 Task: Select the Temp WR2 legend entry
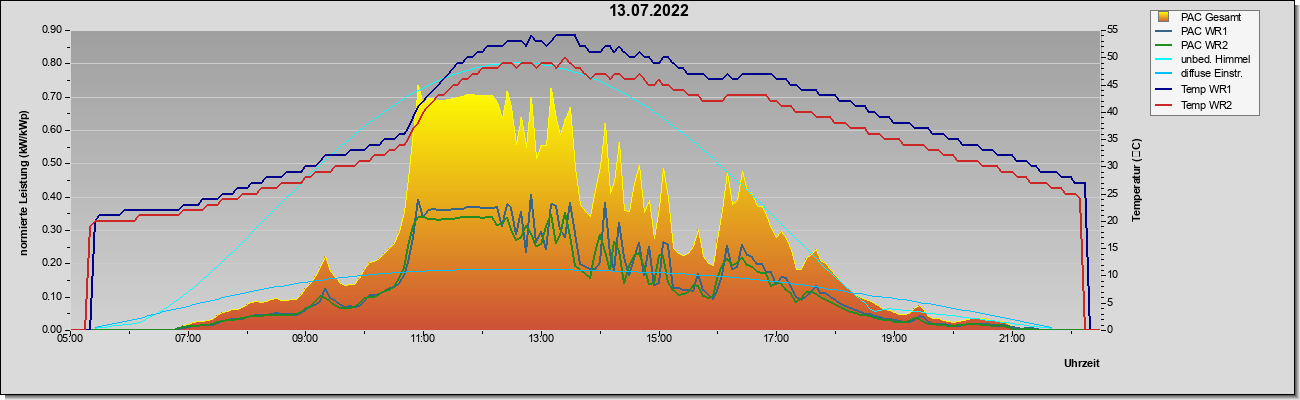[x=1204, y=105]
